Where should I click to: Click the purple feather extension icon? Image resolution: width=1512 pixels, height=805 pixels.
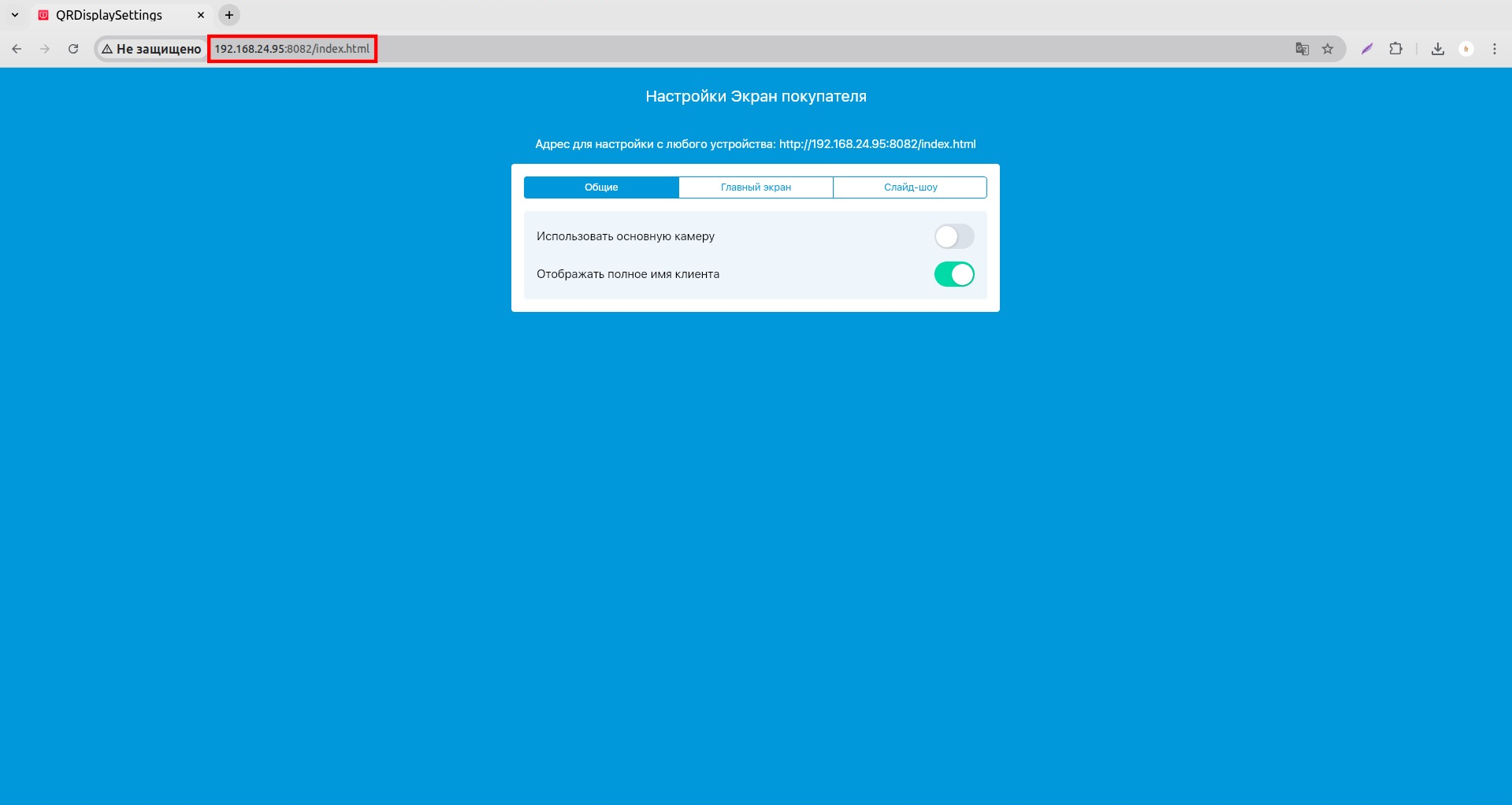click(x=1367, y=49)
